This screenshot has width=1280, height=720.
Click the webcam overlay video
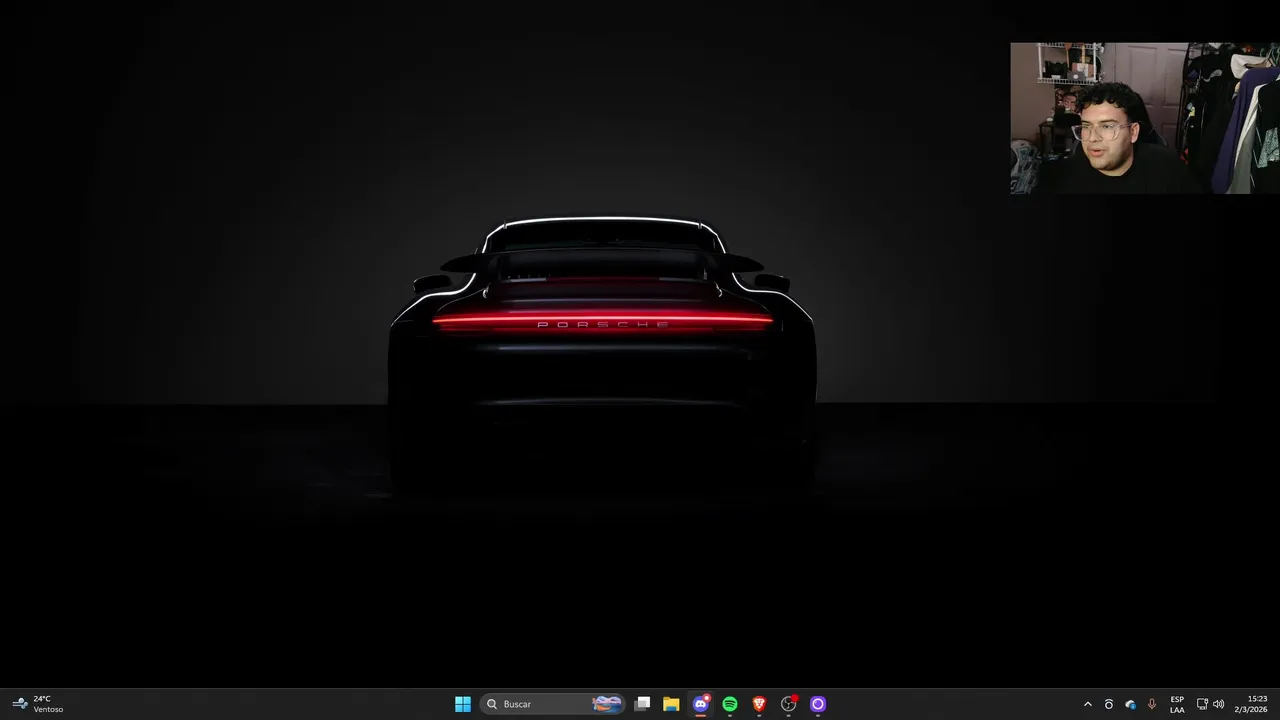point(1145,118)
